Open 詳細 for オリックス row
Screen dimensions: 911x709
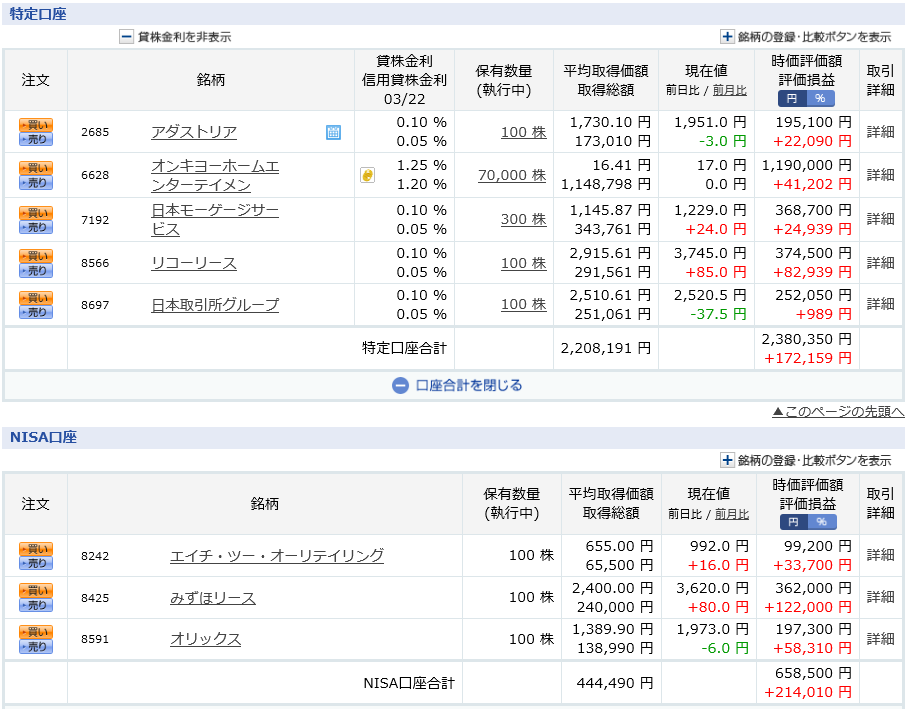pyautogui.click(x=880, y=639)
